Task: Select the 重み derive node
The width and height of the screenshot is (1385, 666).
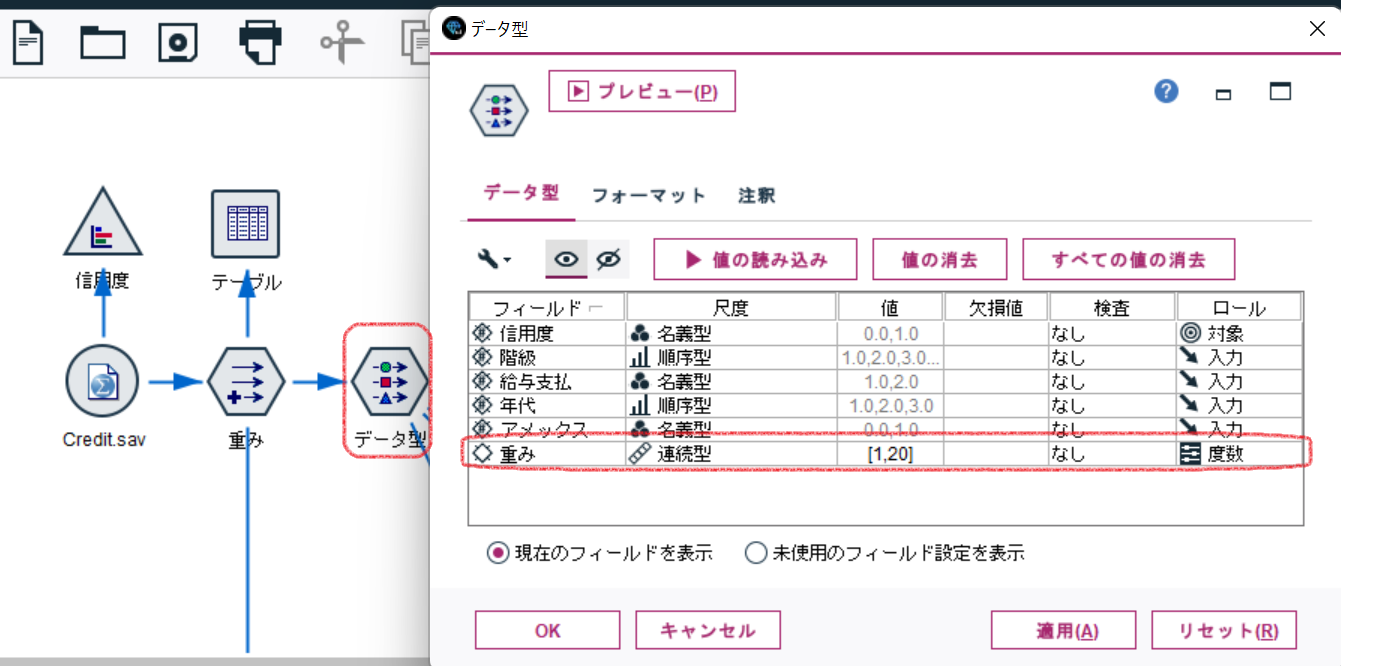Action: coord(245,382)
